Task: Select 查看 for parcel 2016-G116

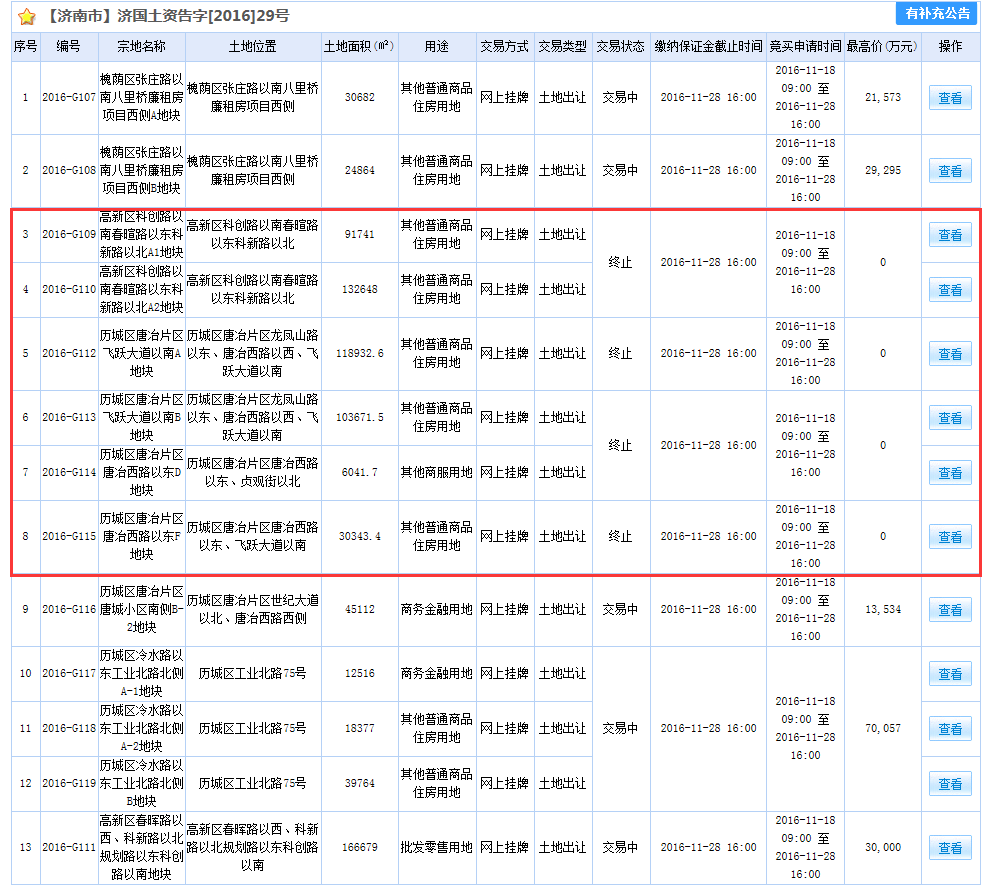Action: pyautogui.click(x=949, y=610)
